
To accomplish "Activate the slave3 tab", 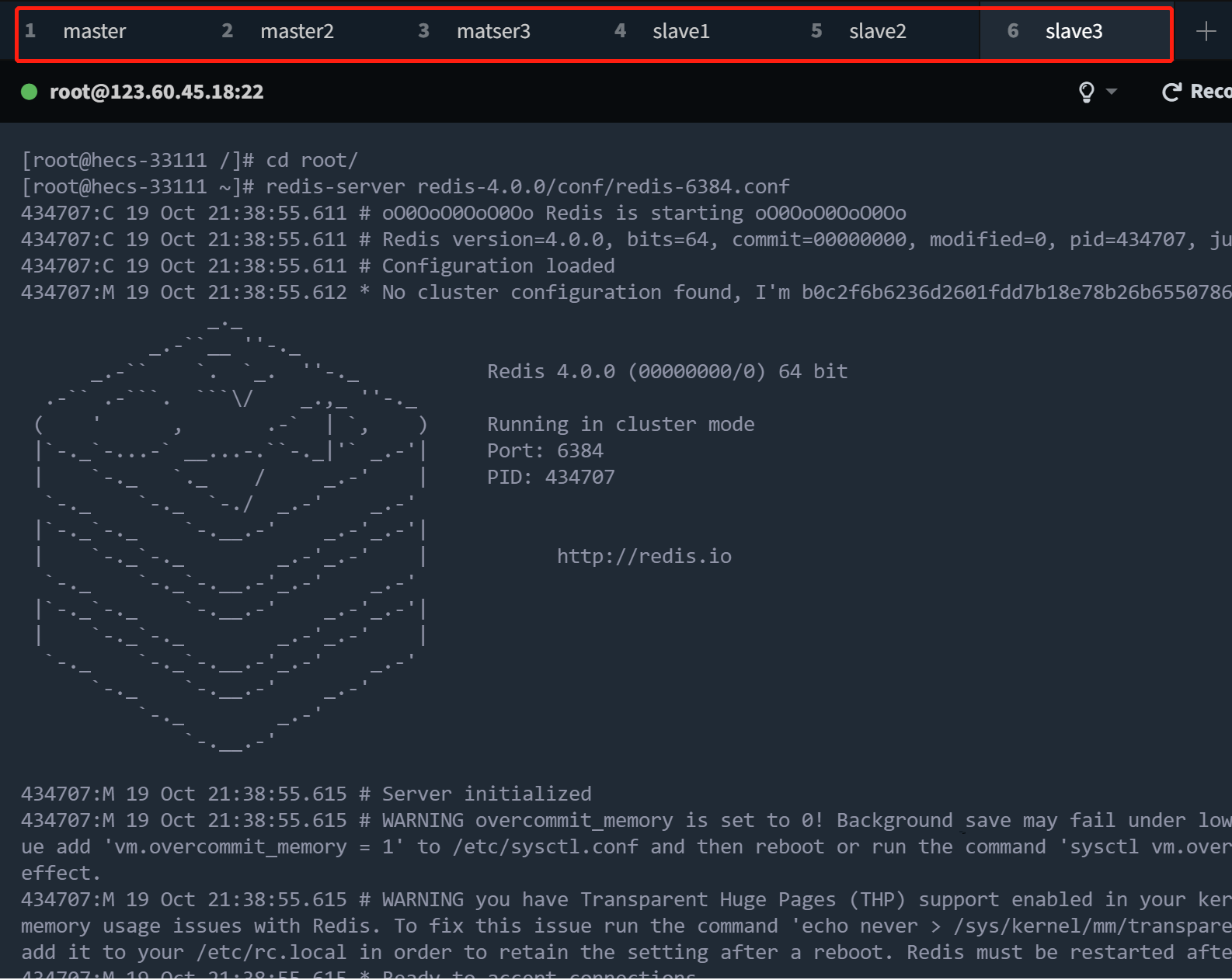I will 1074,32.
